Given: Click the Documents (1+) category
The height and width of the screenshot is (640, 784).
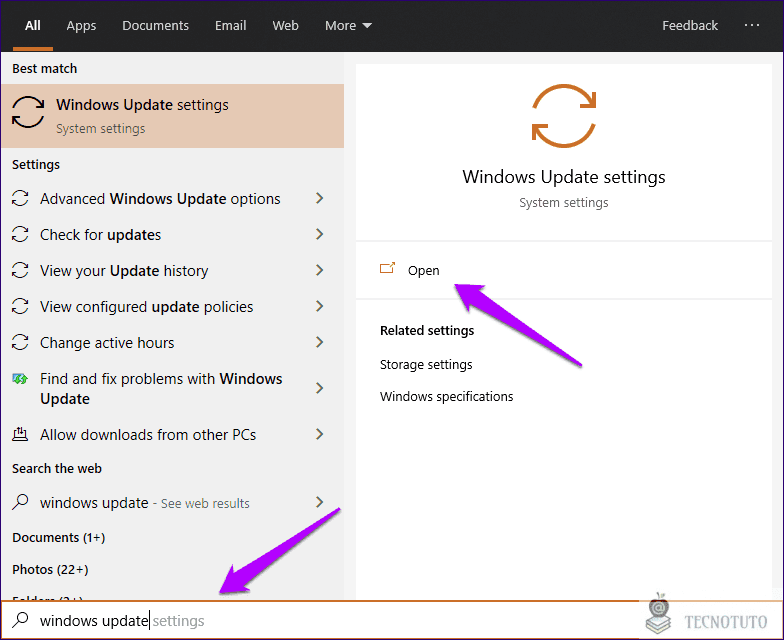Looking at the screenshot, I should pos(58,538).
